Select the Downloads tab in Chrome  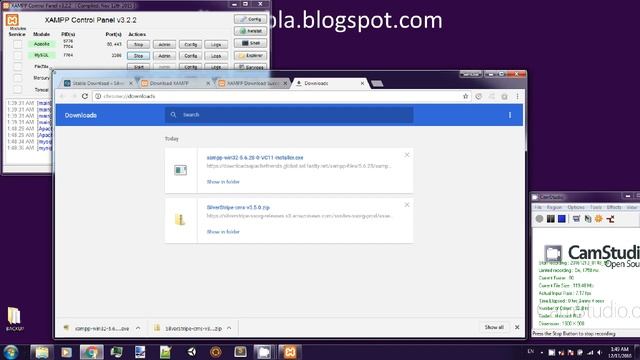[x=329, y=83]
